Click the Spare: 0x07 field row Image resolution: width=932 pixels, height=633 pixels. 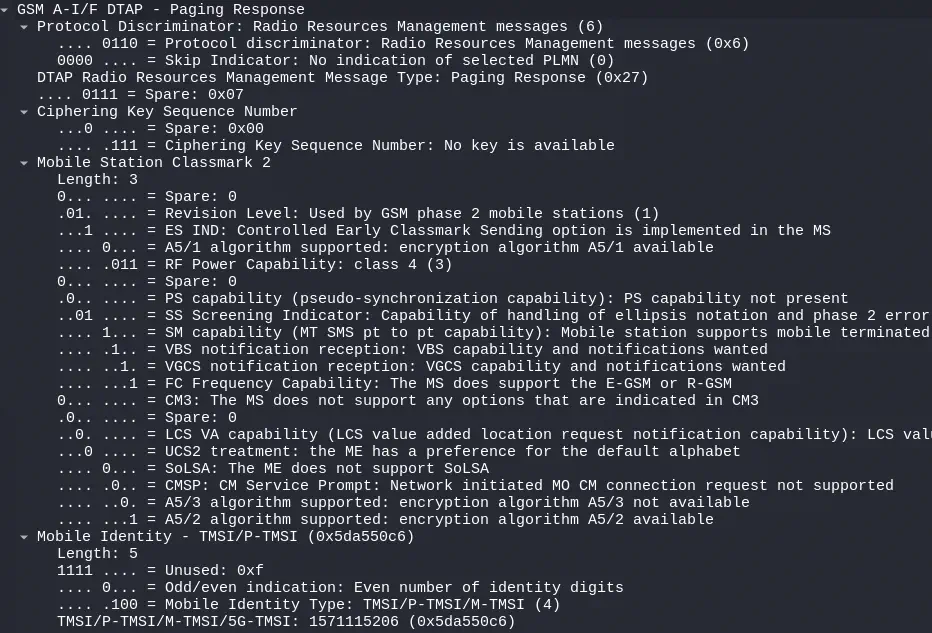(x=150, y=94)
